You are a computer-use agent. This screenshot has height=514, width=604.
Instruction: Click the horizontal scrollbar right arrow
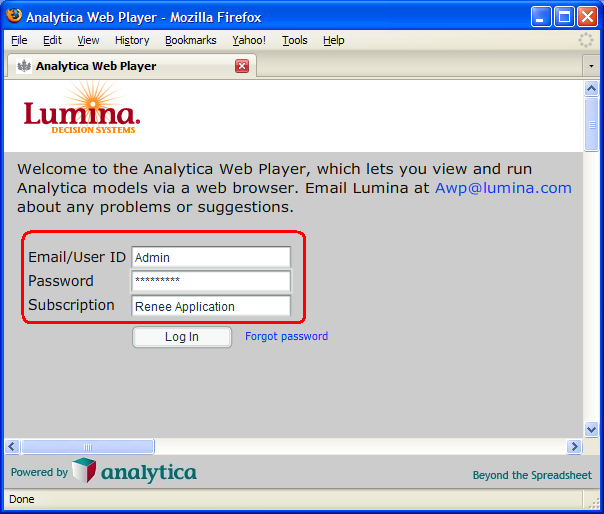tap(574, 447)
